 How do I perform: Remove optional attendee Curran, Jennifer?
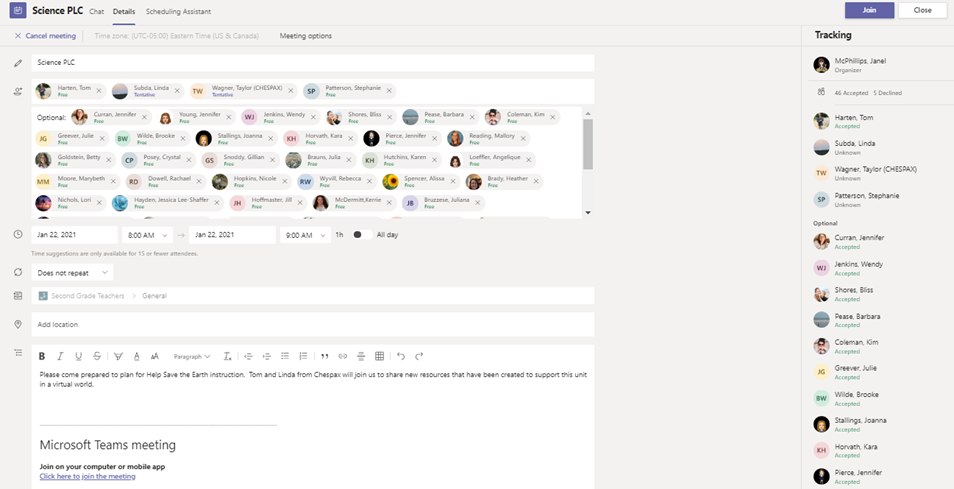point(144,117)
